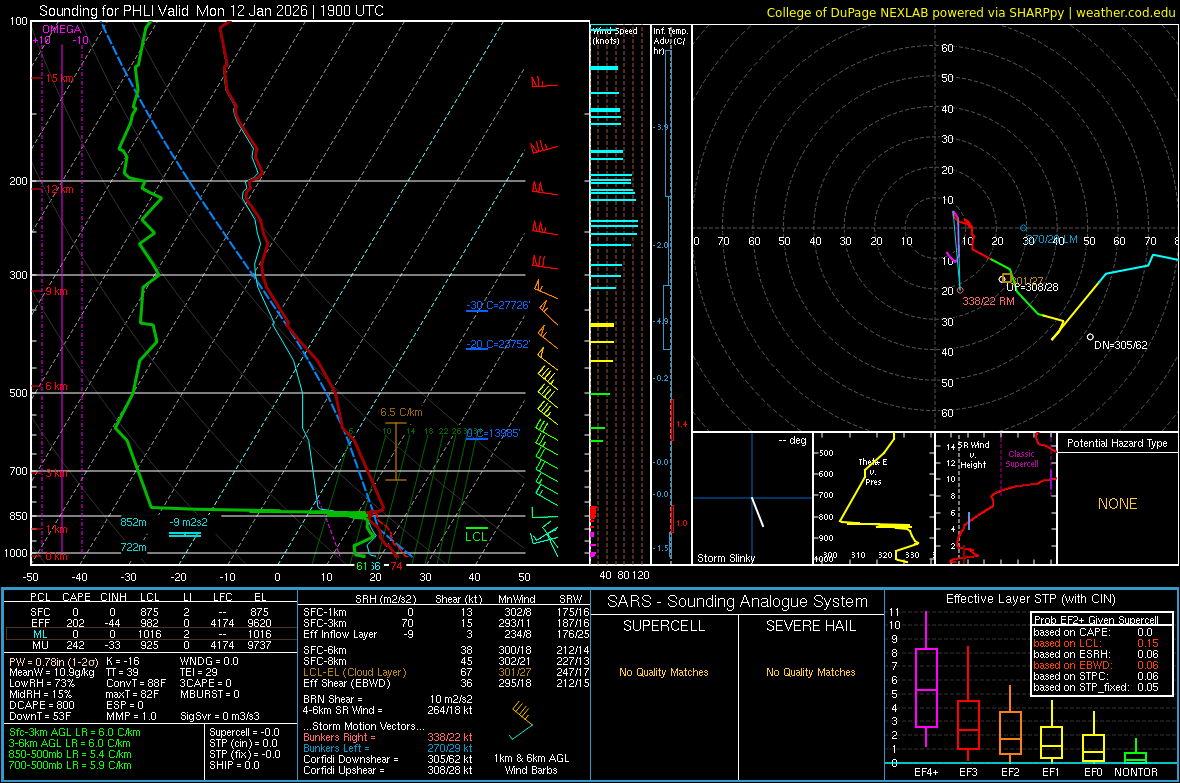Click the magenta 'Classic Supercell' label

[x=1022, y=459]
